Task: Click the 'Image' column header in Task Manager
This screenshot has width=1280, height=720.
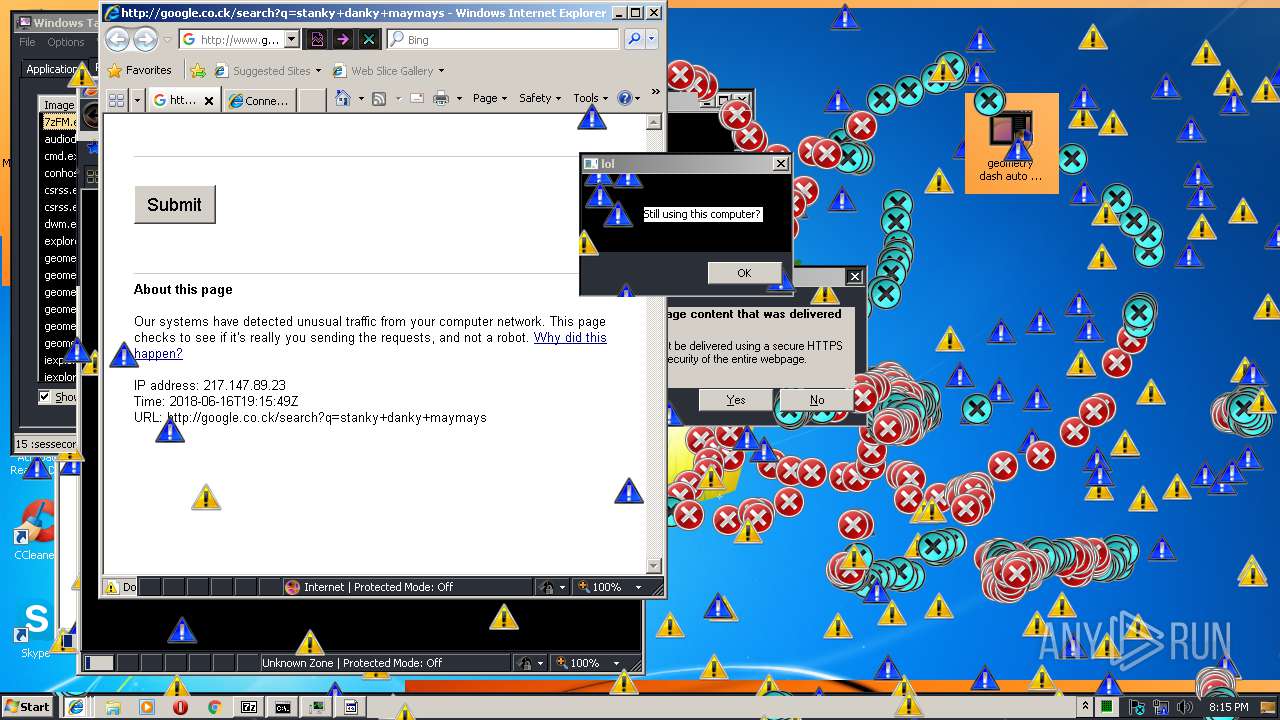Action: (x=58, y=105)
